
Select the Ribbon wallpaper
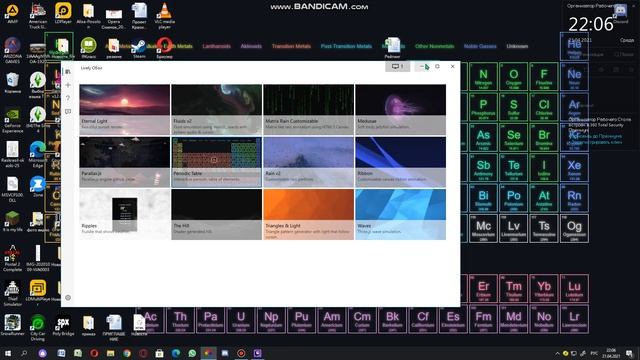[x=400, y=162]
